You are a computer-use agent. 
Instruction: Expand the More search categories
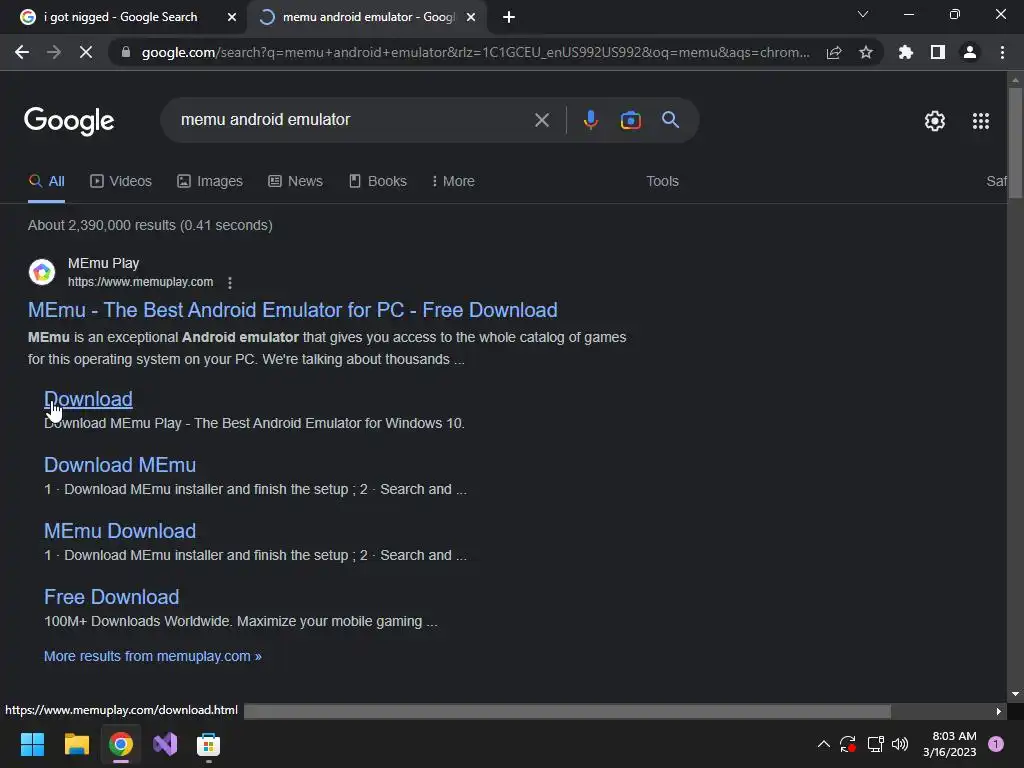point(453,182)
